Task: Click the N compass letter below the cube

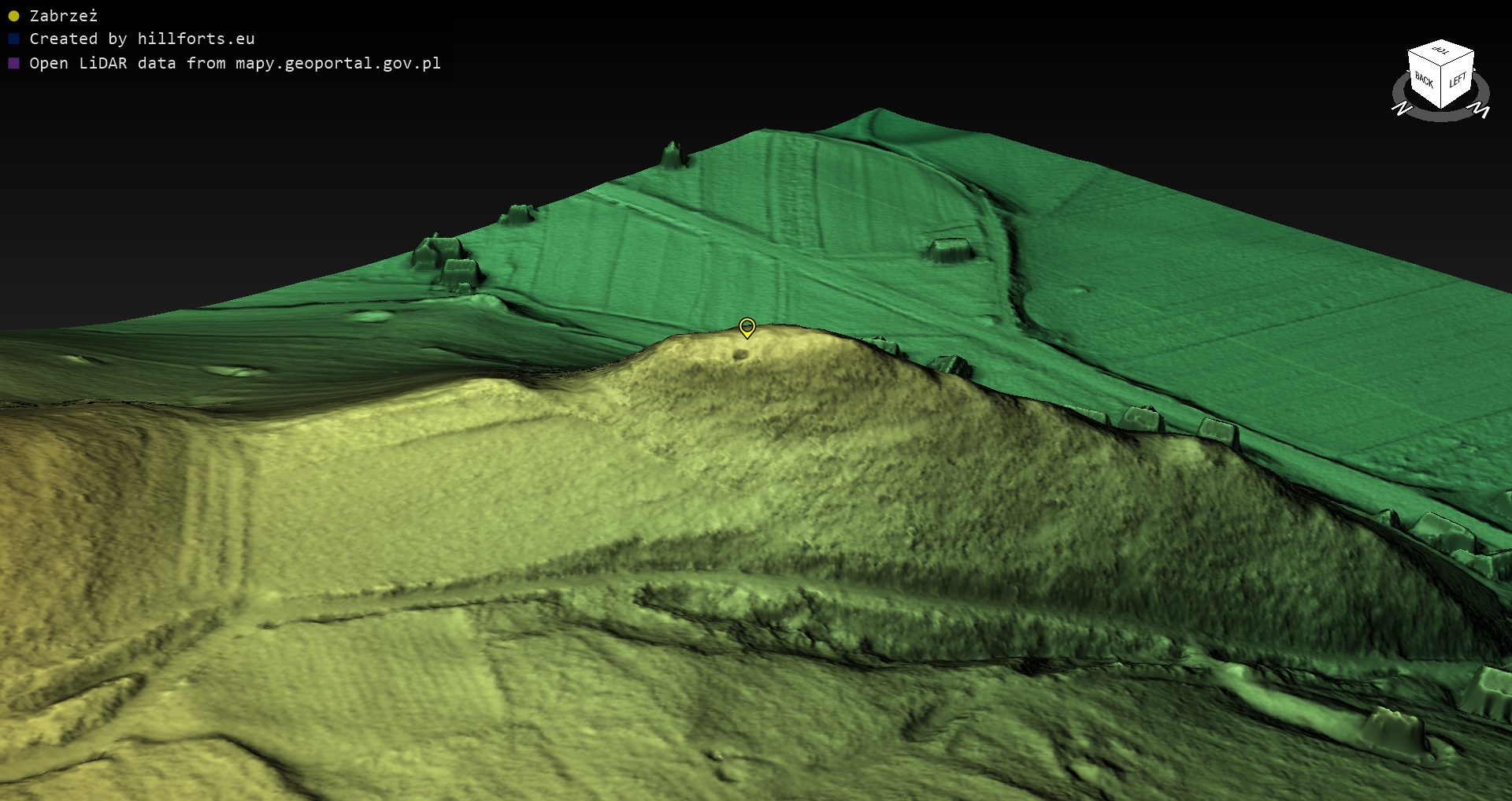Action: [1401, 109]
